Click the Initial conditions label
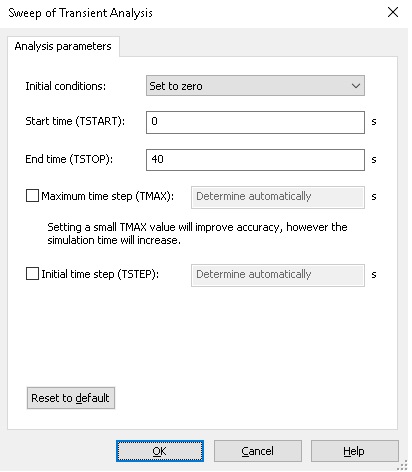 (x=66, y=86)
